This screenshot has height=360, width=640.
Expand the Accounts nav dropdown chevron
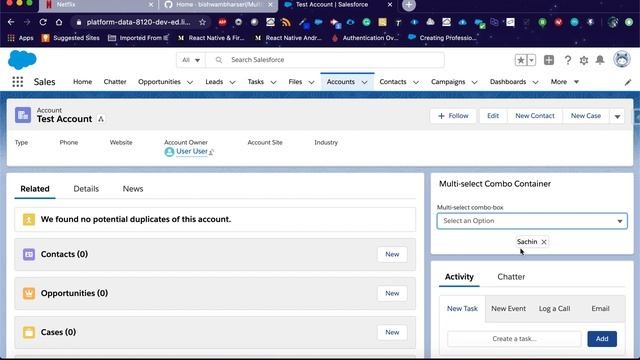(x=364, y=82)
